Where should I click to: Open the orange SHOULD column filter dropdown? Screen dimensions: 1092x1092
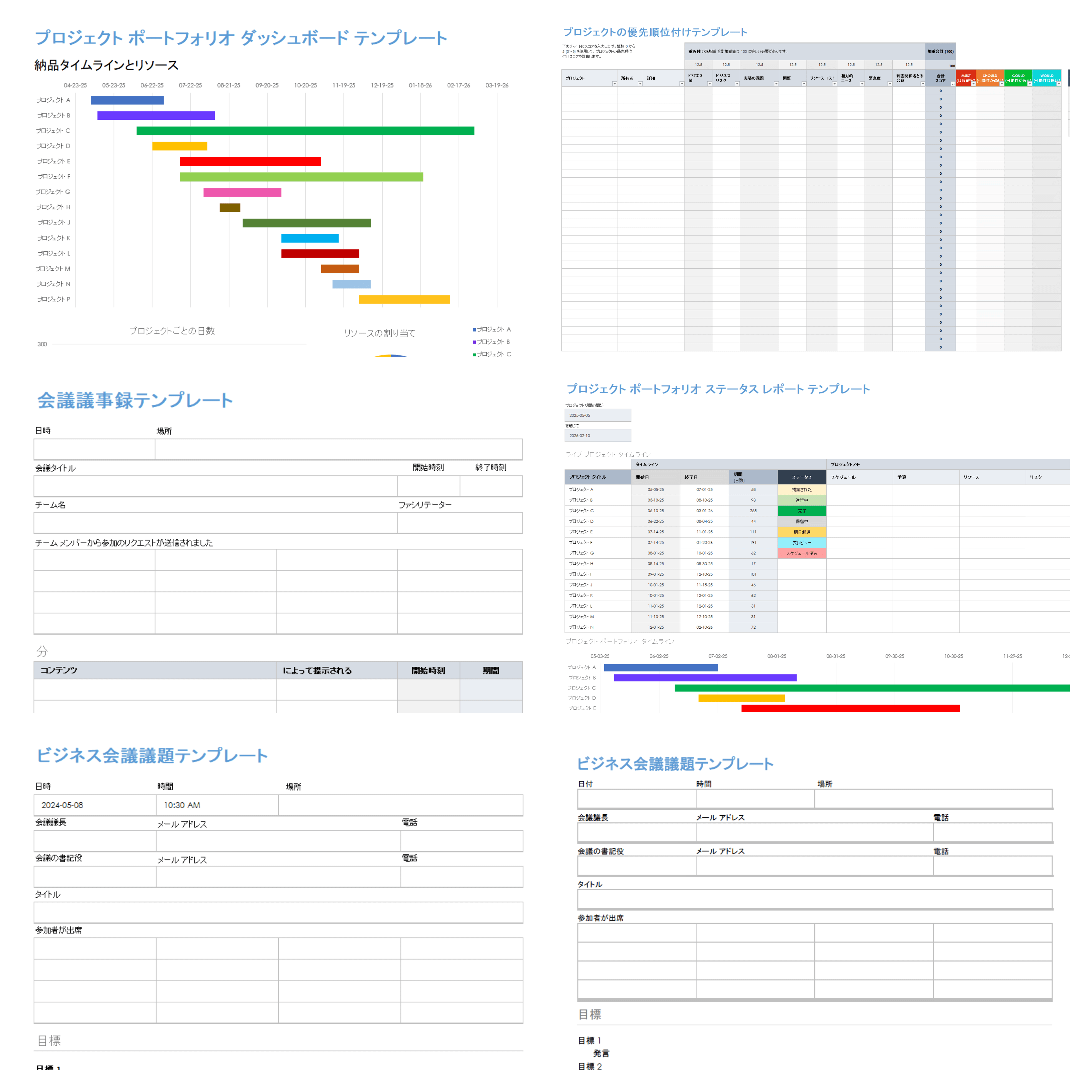tap(1002, 84)
